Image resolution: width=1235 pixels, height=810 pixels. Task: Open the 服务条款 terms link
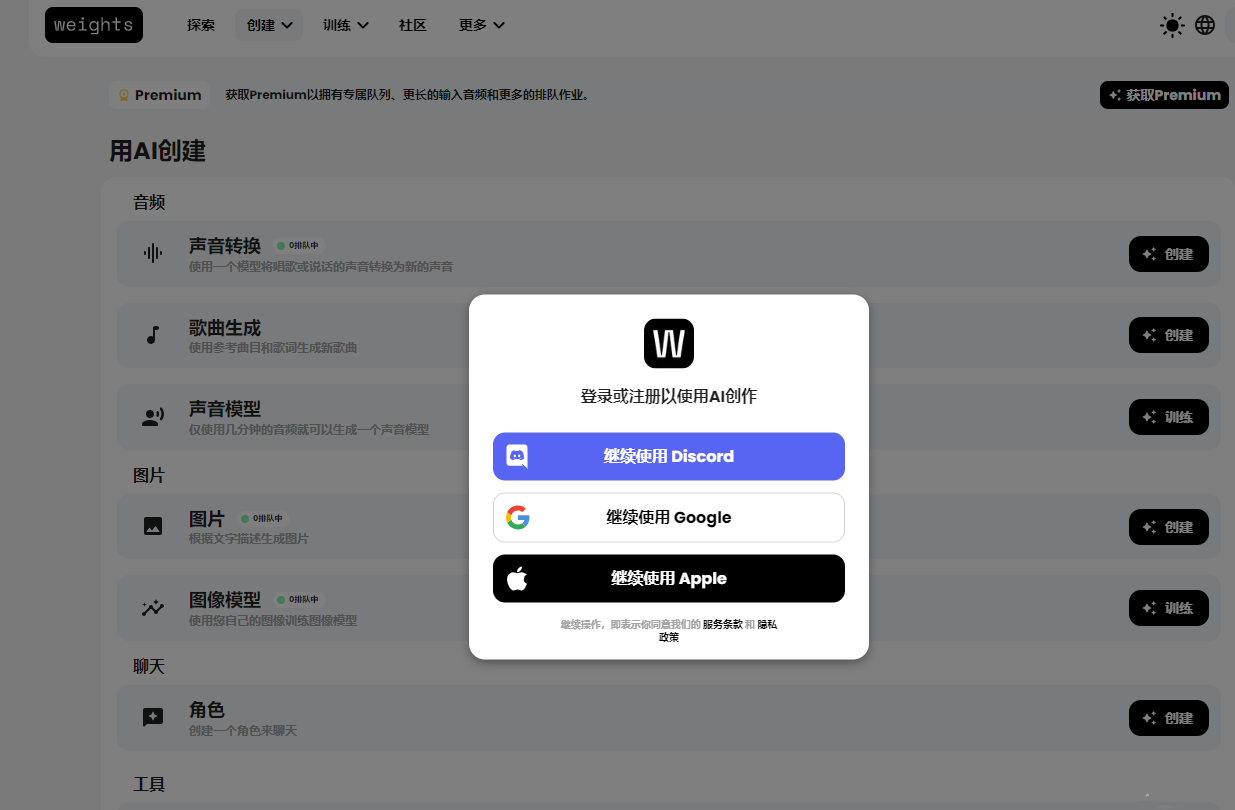[x=722, y=624]
